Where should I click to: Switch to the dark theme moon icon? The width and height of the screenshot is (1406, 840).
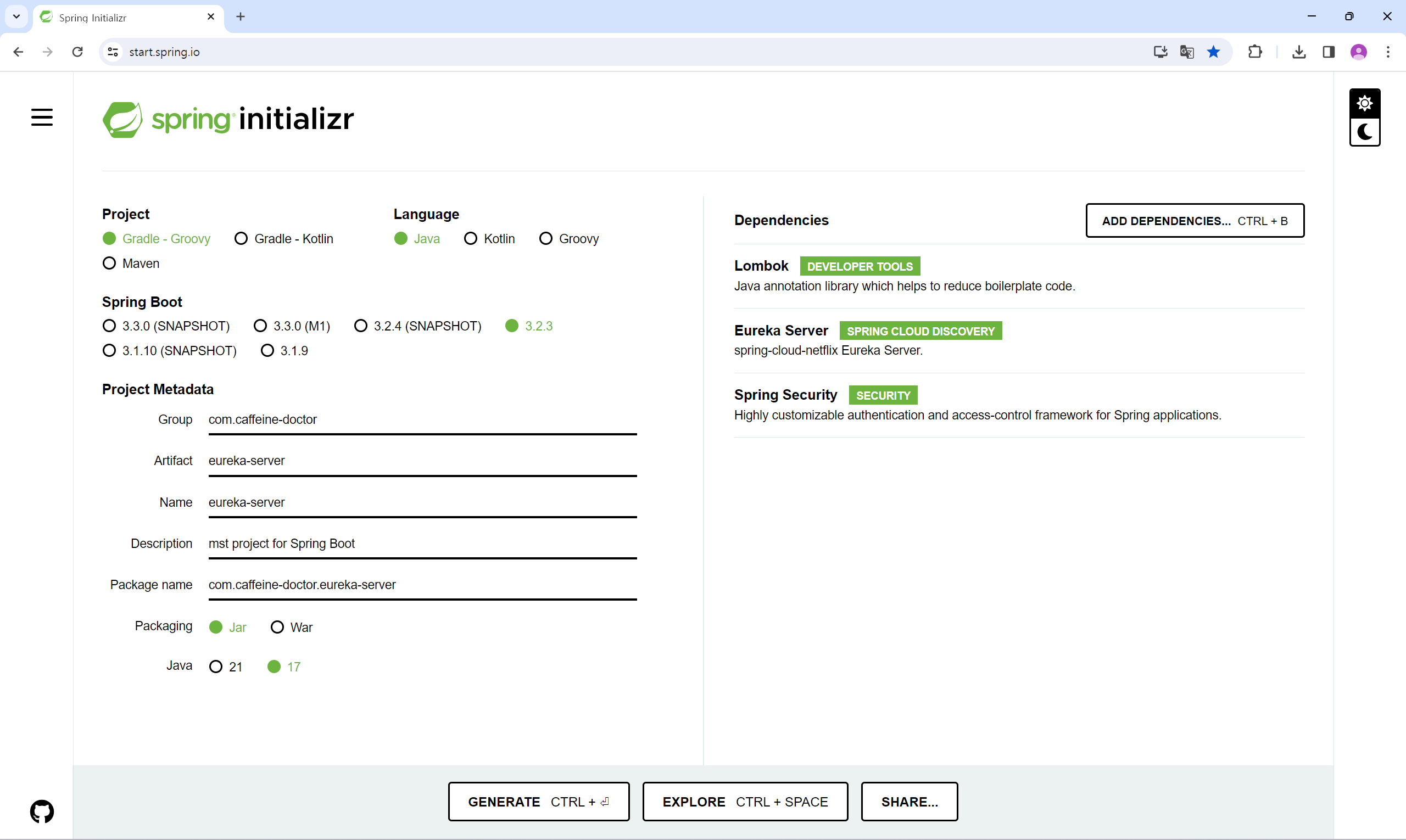click(x=1364, y=132)
